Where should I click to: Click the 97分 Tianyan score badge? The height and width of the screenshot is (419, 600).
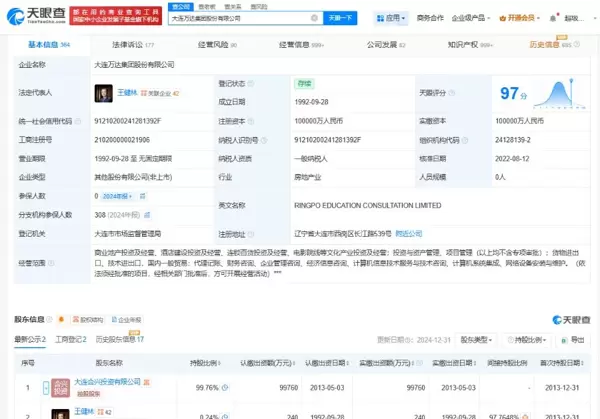pyautogui.click(x=512, y=92)
